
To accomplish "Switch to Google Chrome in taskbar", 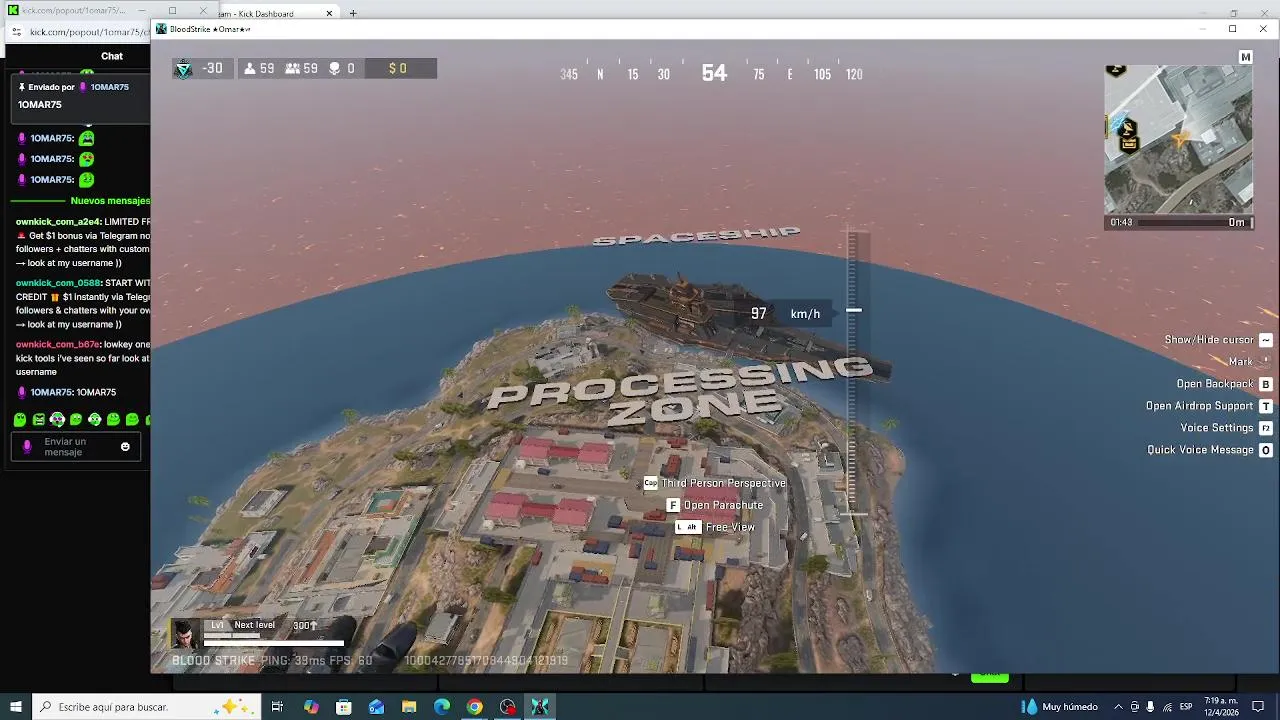I will coord(475,707).
